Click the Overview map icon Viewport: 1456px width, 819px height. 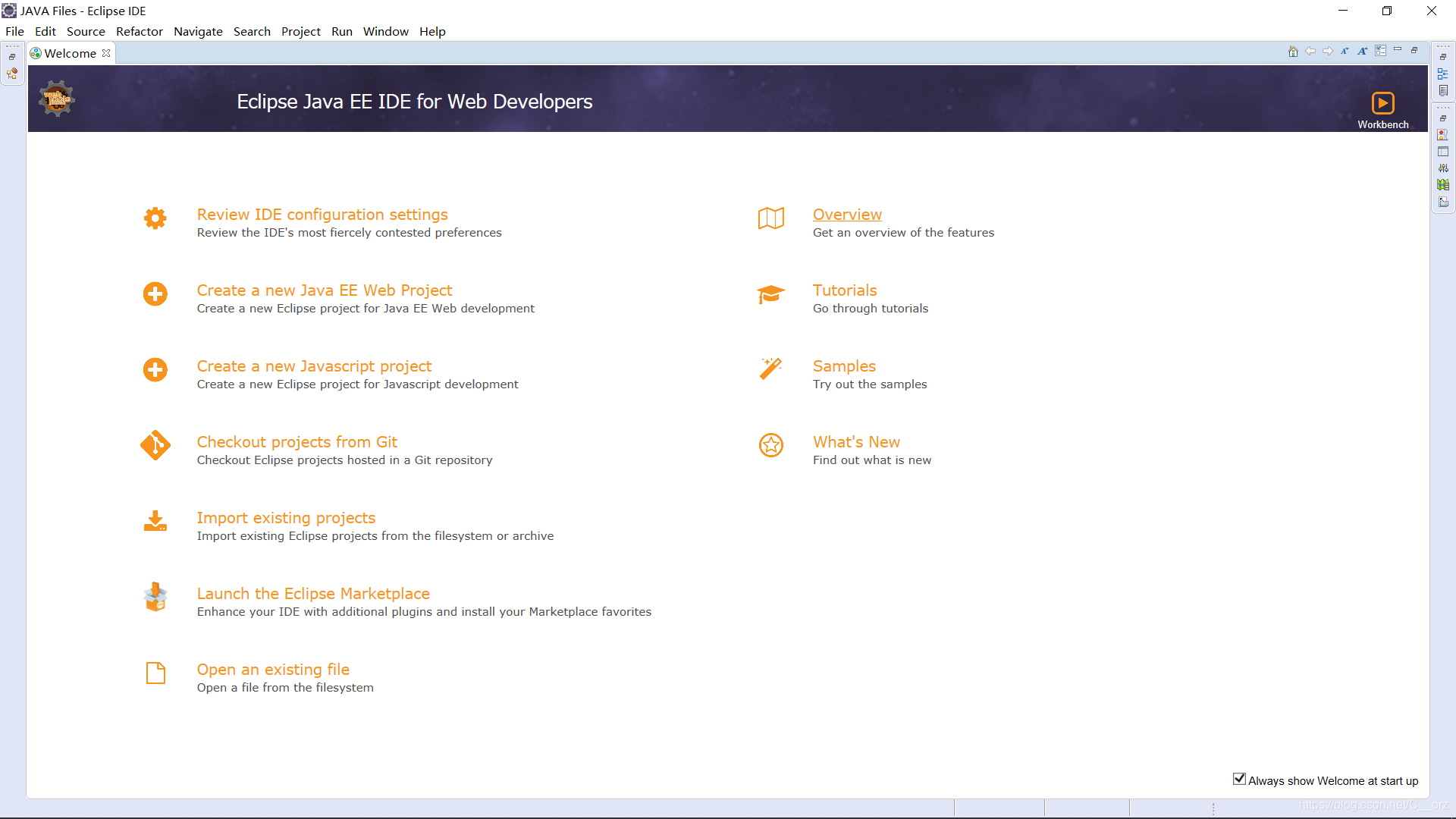click(771, 218)
